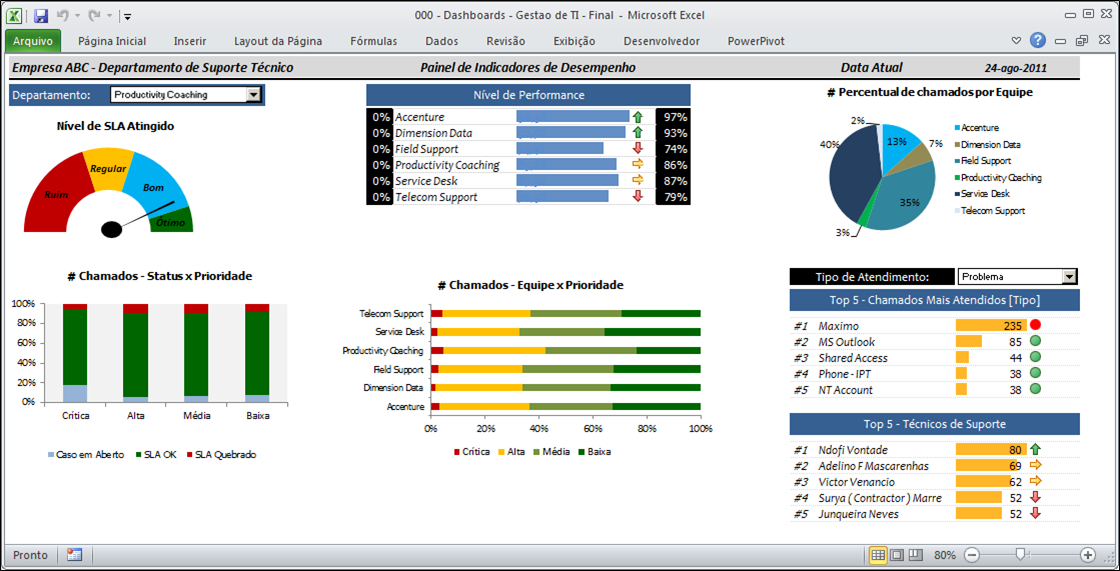Open the PowerPivot tab
Viewport: 1120px width, 571px height.
click(x=756, y=41)
